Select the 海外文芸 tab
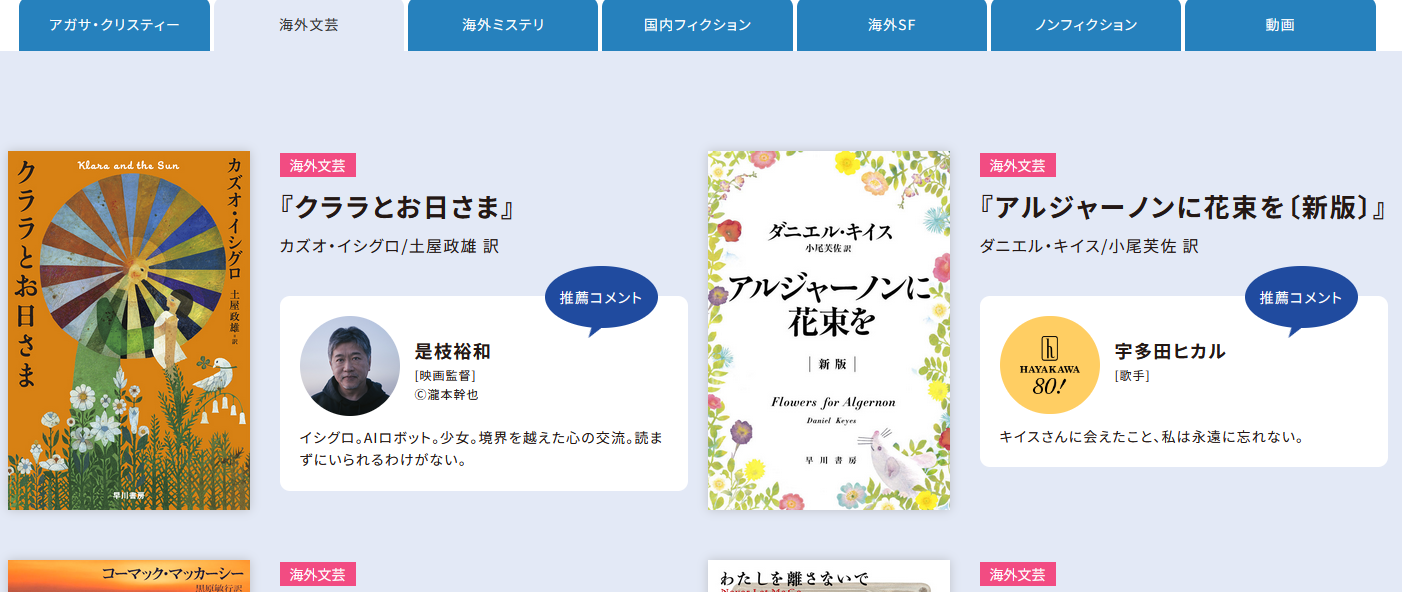Image resolution: width=1402 pixels, height=592 pixels. pos(309,25)
